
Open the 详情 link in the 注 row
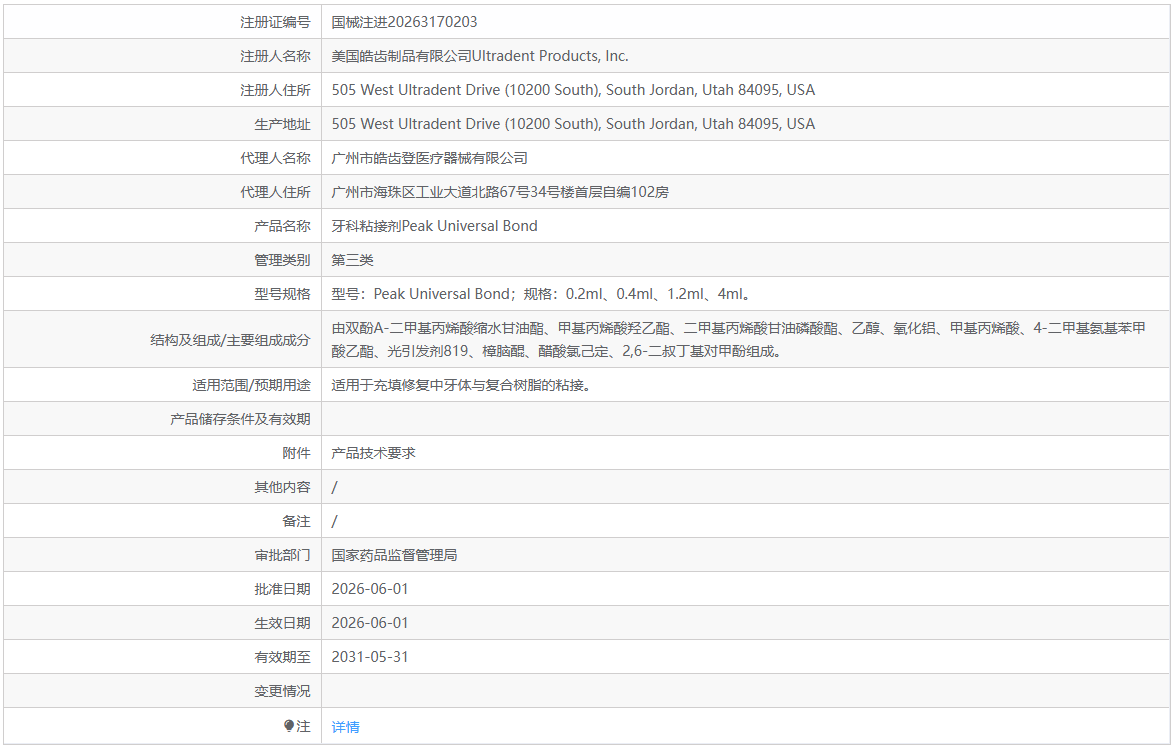tap(345, 726)
